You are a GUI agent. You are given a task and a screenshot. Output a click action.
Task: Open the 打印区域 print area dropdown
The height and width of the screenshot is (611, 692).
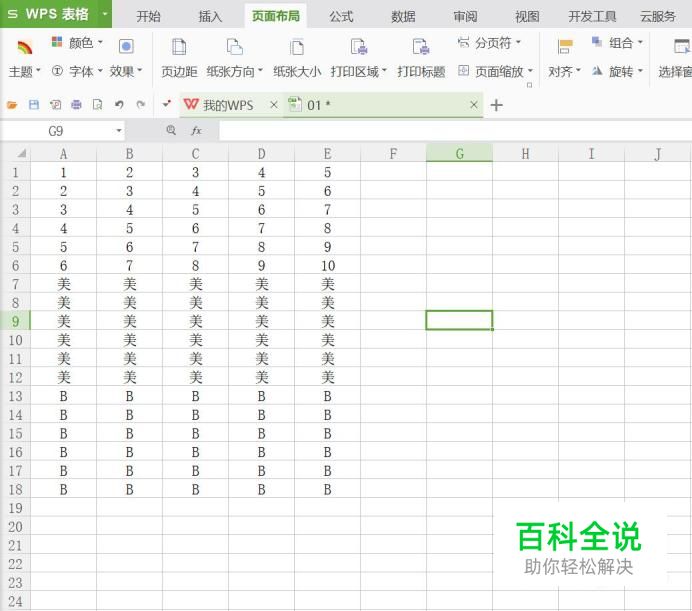tap(358, 71)
